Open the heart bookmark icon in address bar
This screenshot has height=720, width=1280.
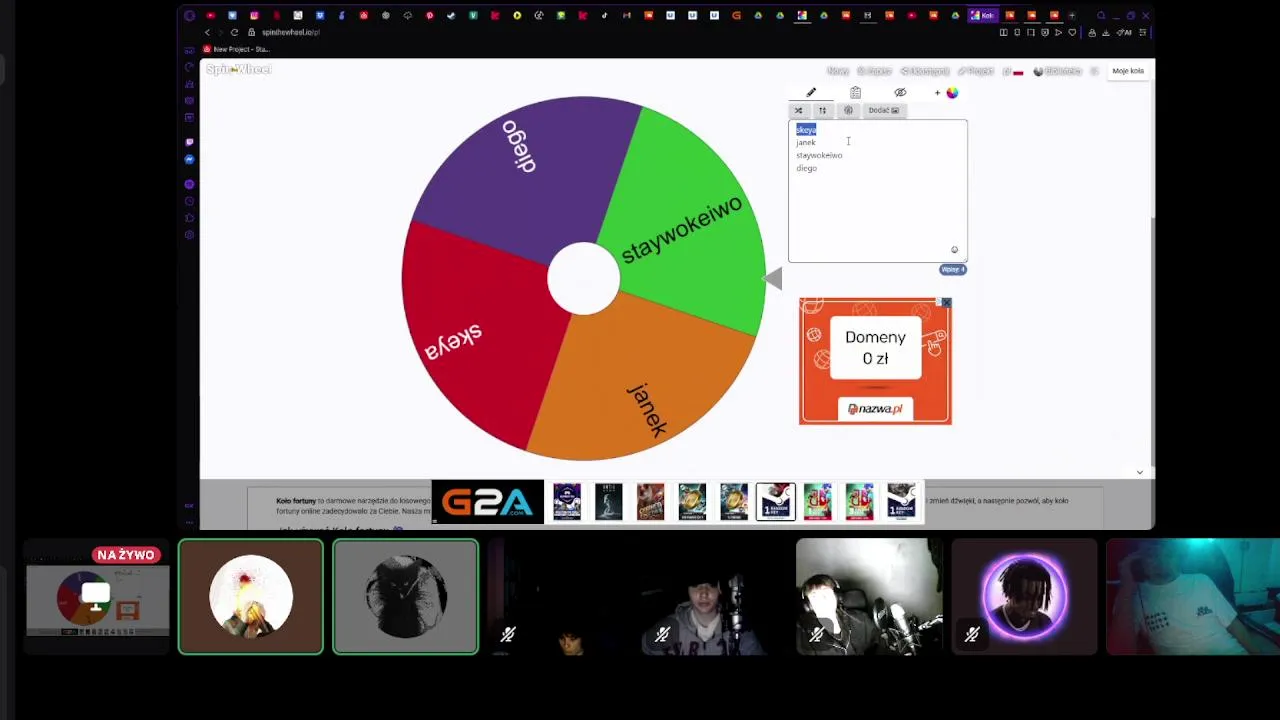click(1072, 32)
